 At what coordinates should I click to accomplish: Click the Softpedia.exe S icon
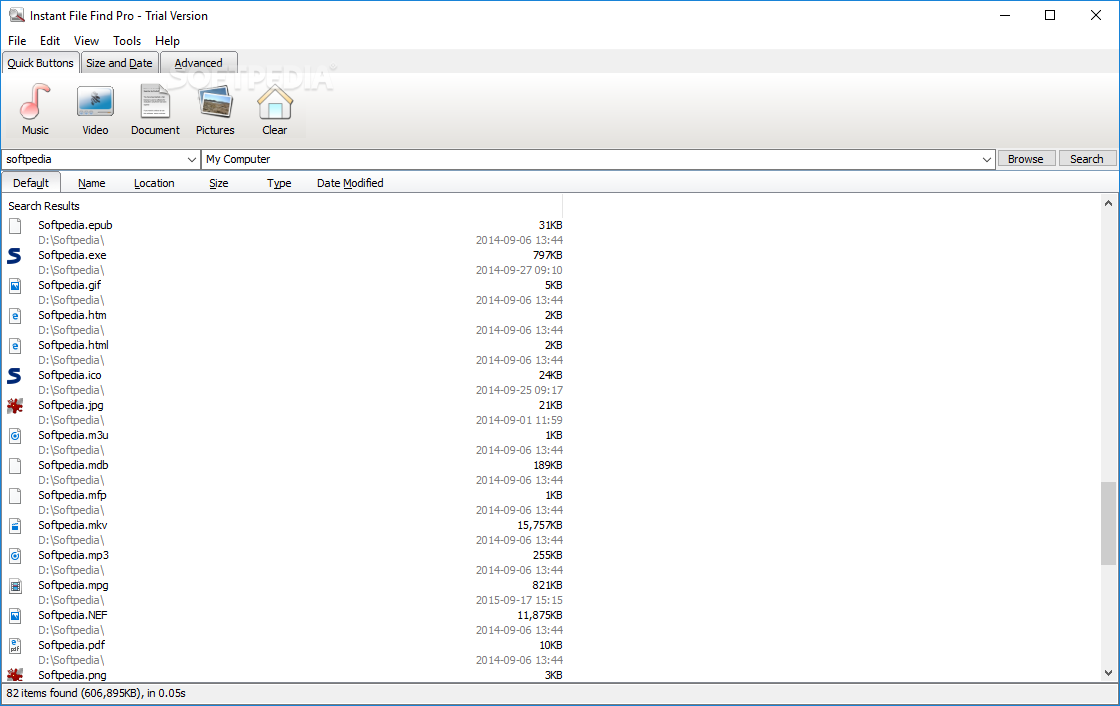[x=15, y=256]
